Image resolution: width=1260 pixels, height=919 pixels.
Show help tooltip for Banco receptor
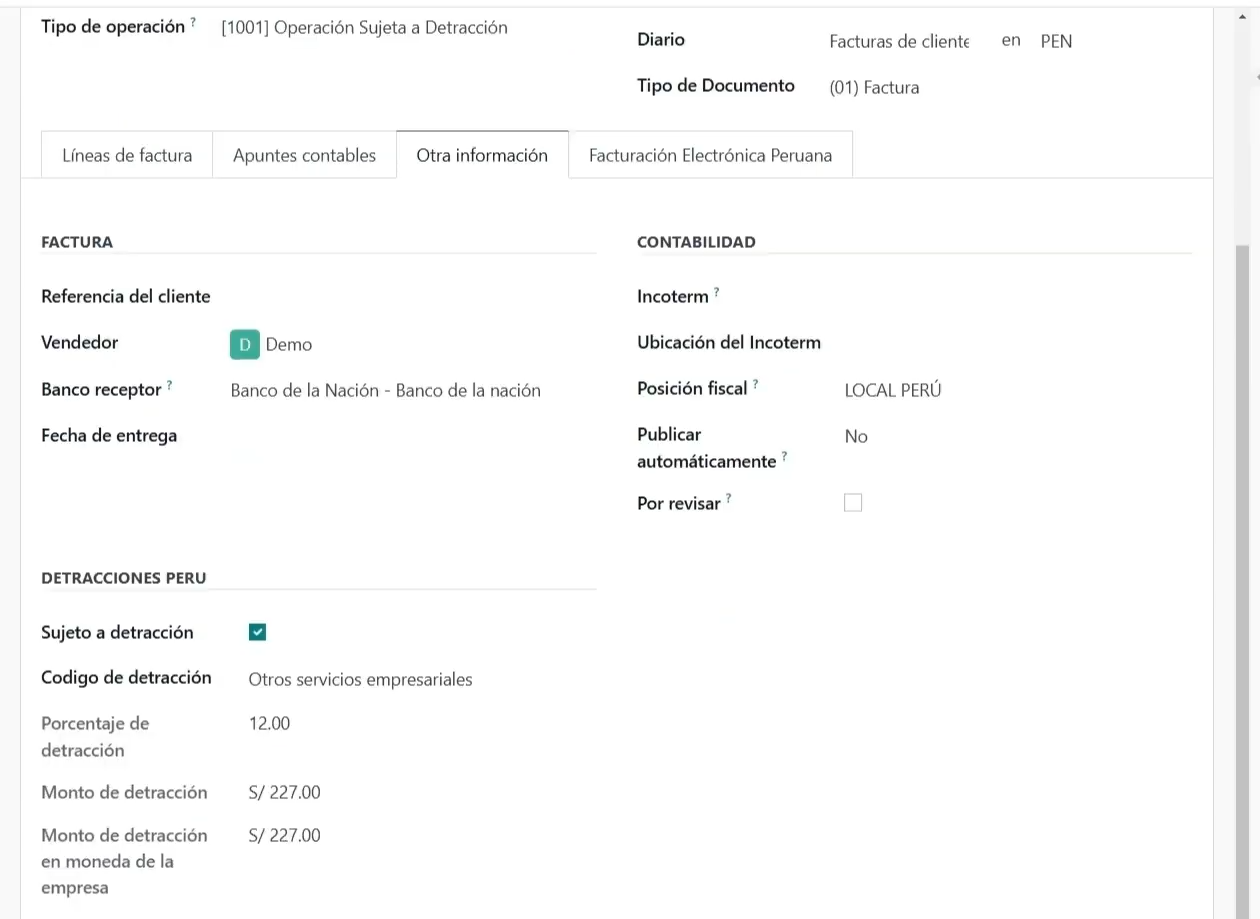pyautogui.click(x=170, y=384)
